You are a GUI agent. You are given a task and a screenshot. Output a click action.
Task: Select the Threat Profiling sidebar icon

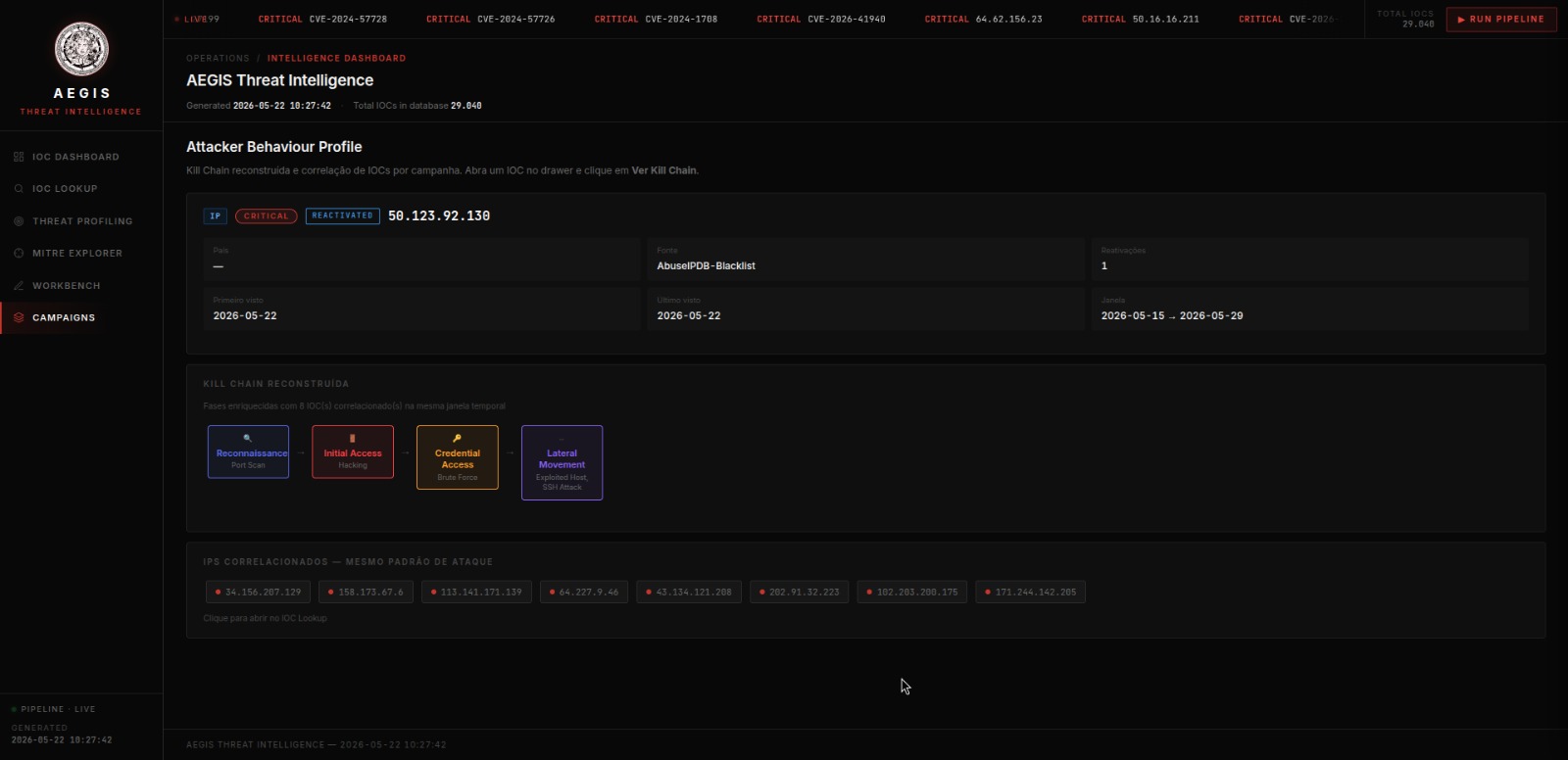19,221
